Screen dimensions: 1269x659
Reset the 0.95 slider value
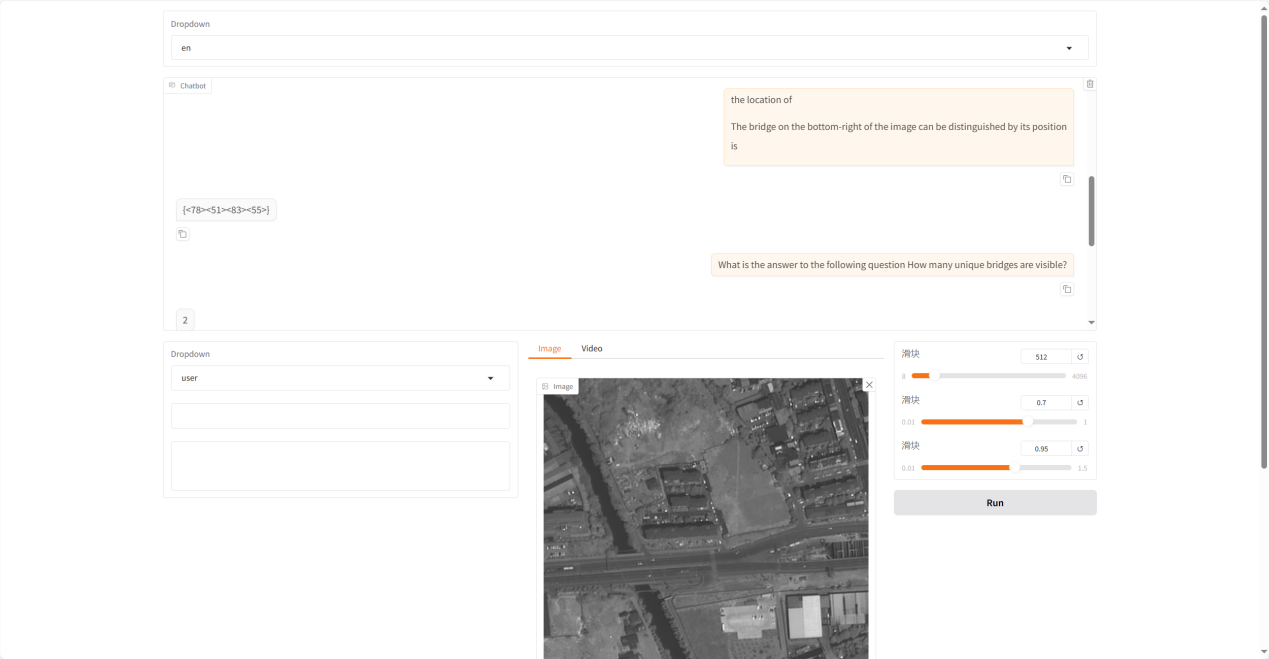(x=1080, y=449)
